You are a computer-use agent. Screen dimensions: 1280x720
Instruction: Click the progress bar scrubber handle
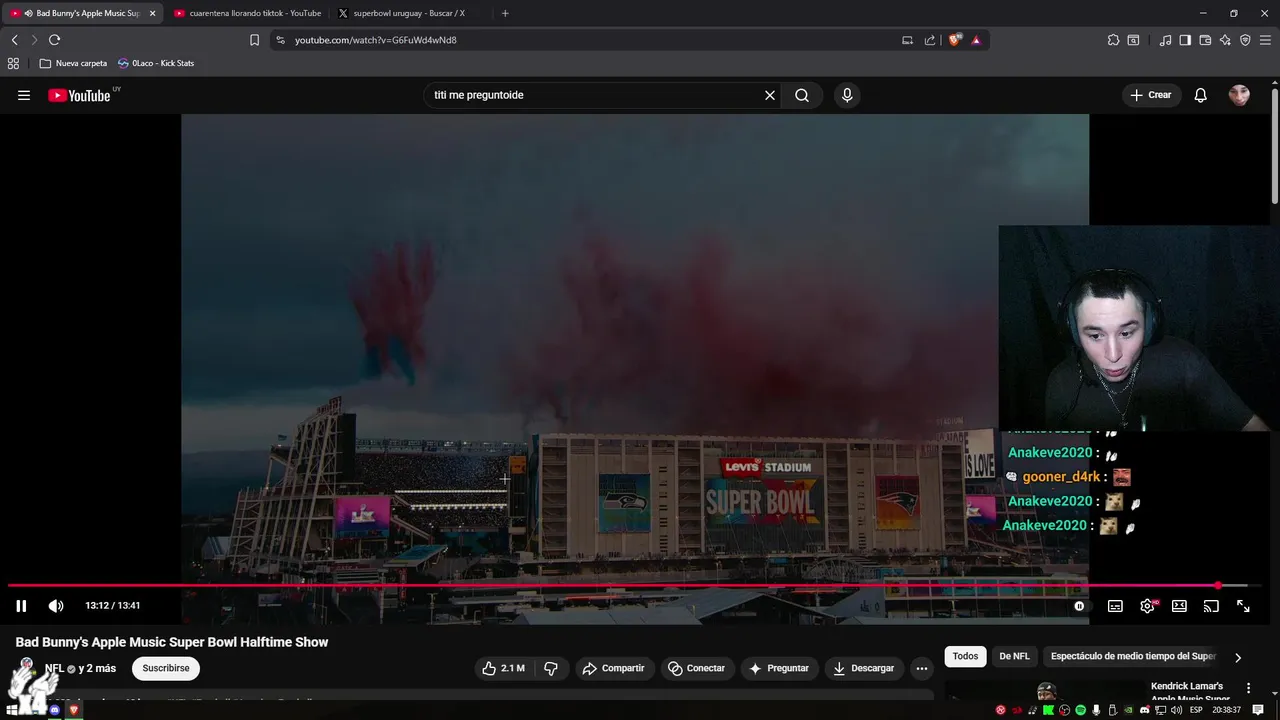click(x=1218, y=586)
